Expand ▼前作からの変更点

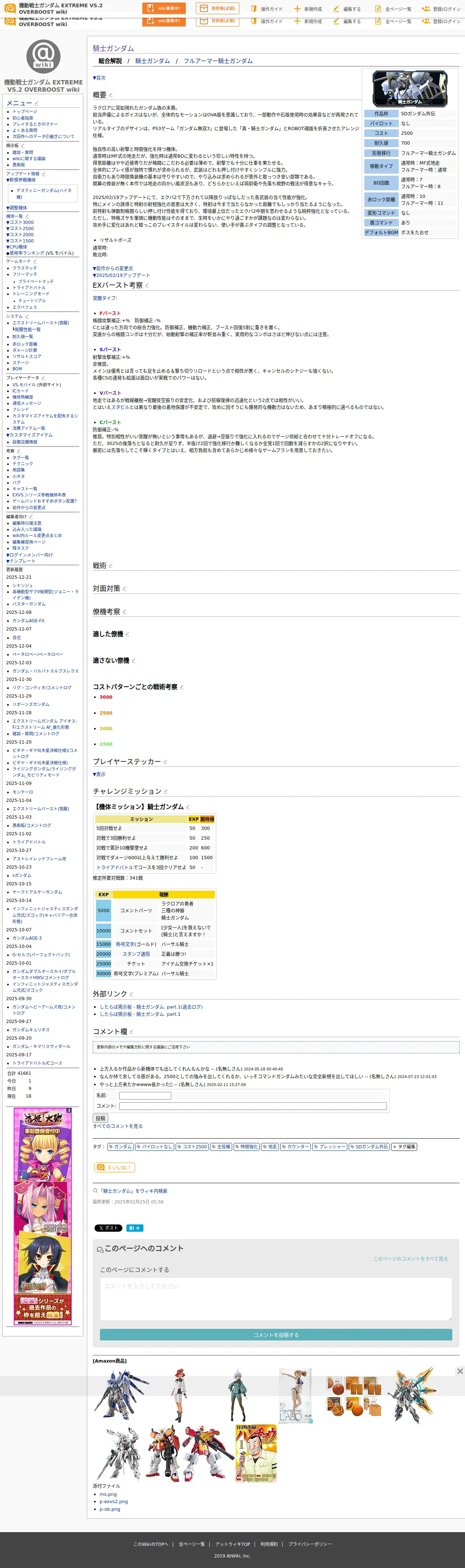113,269
